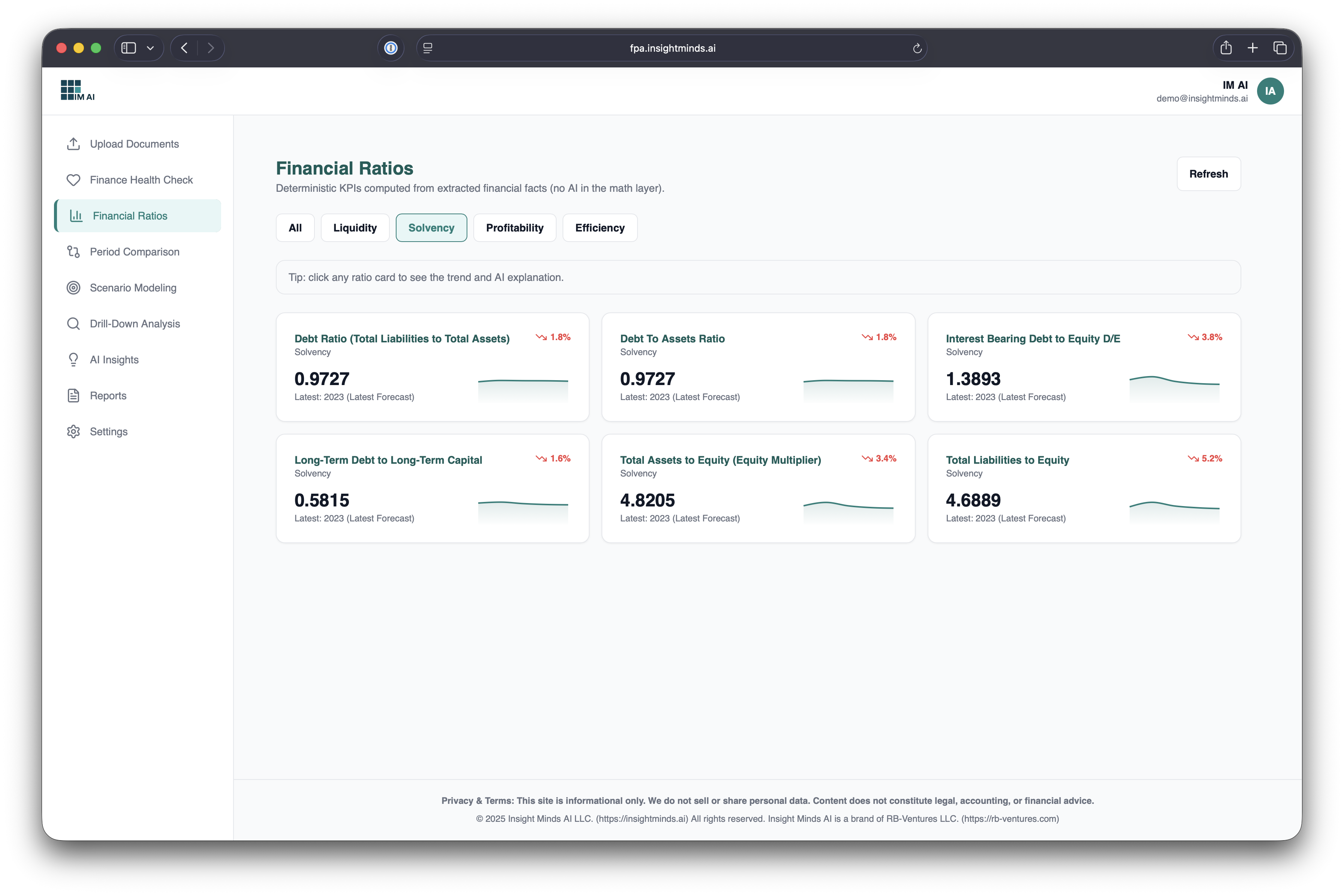
Task: Open the Total Liabilities to Equity card
Action: coord(1084,488)
